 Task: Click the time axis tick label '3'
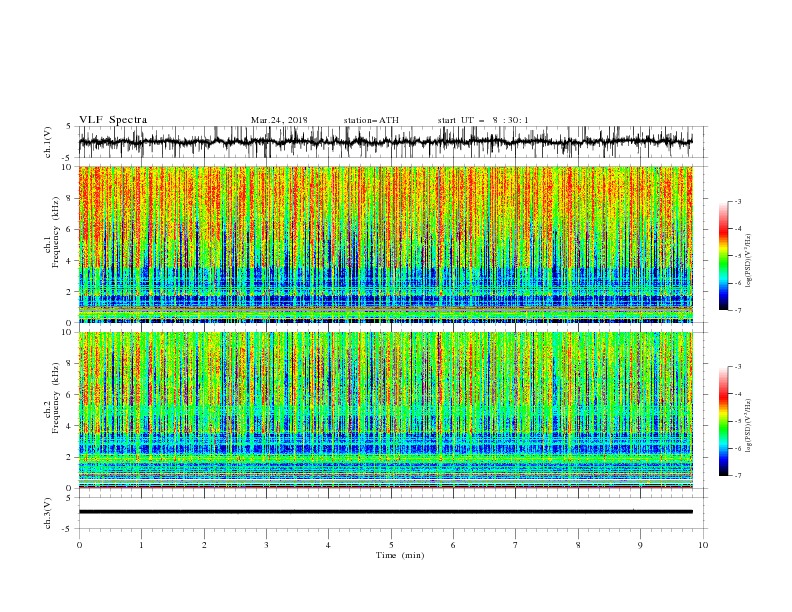click(x=266, y=545)
